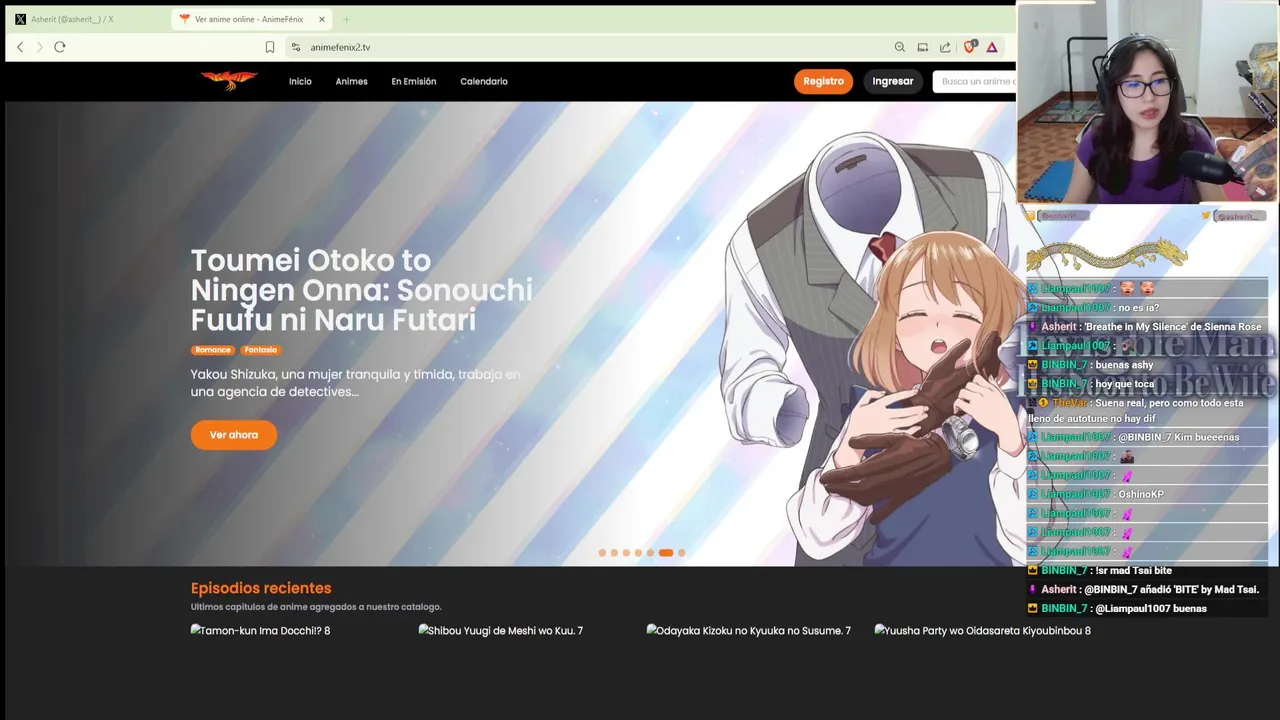Image resolution: width=1280 pixels, height=720 pixels.
Task: Open Shibou Yuugi de Meshi wo Kuu. 7
Action: (500, 631)
